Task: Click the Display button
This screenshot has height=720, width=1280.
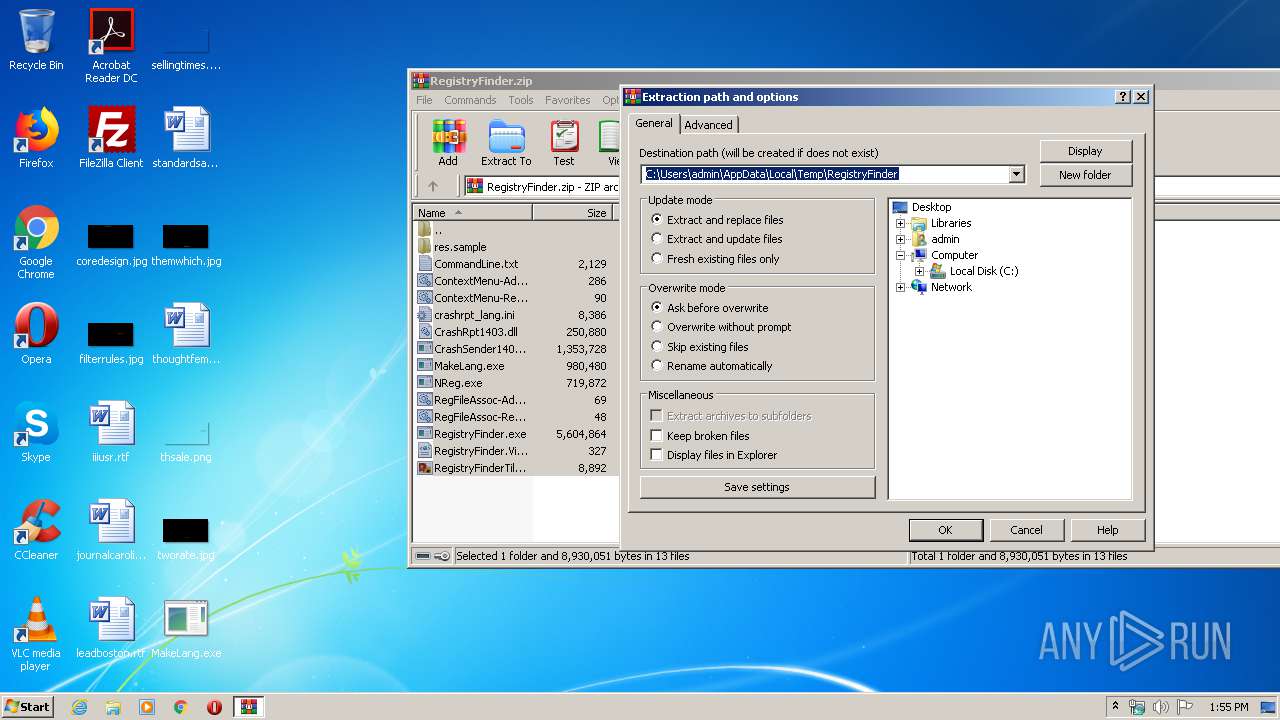Action: (1085, 151)
